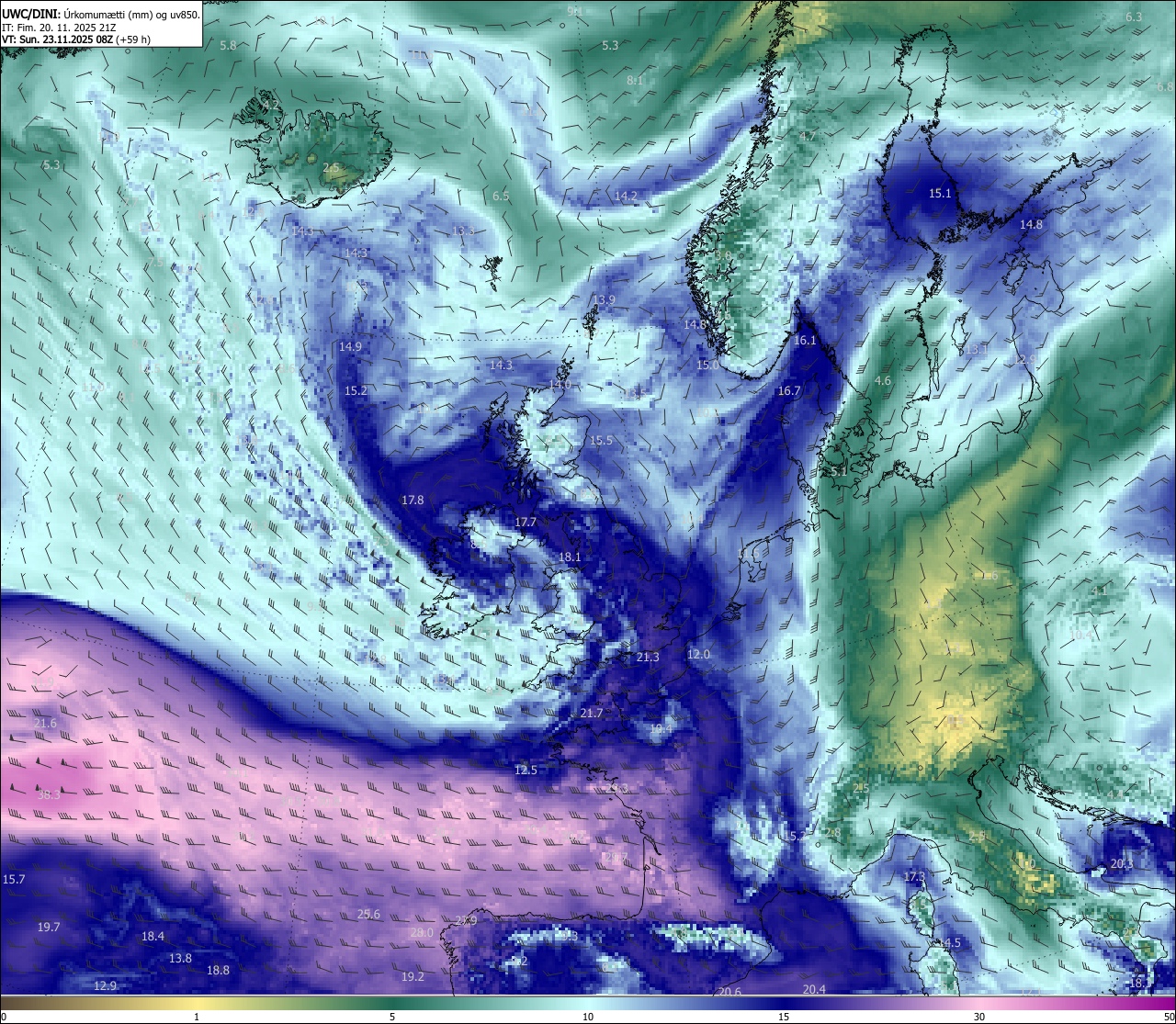1176x1024 pixels.
Task: Click the 16.1 value near the Skagerrak
Action: click(805, 341)
